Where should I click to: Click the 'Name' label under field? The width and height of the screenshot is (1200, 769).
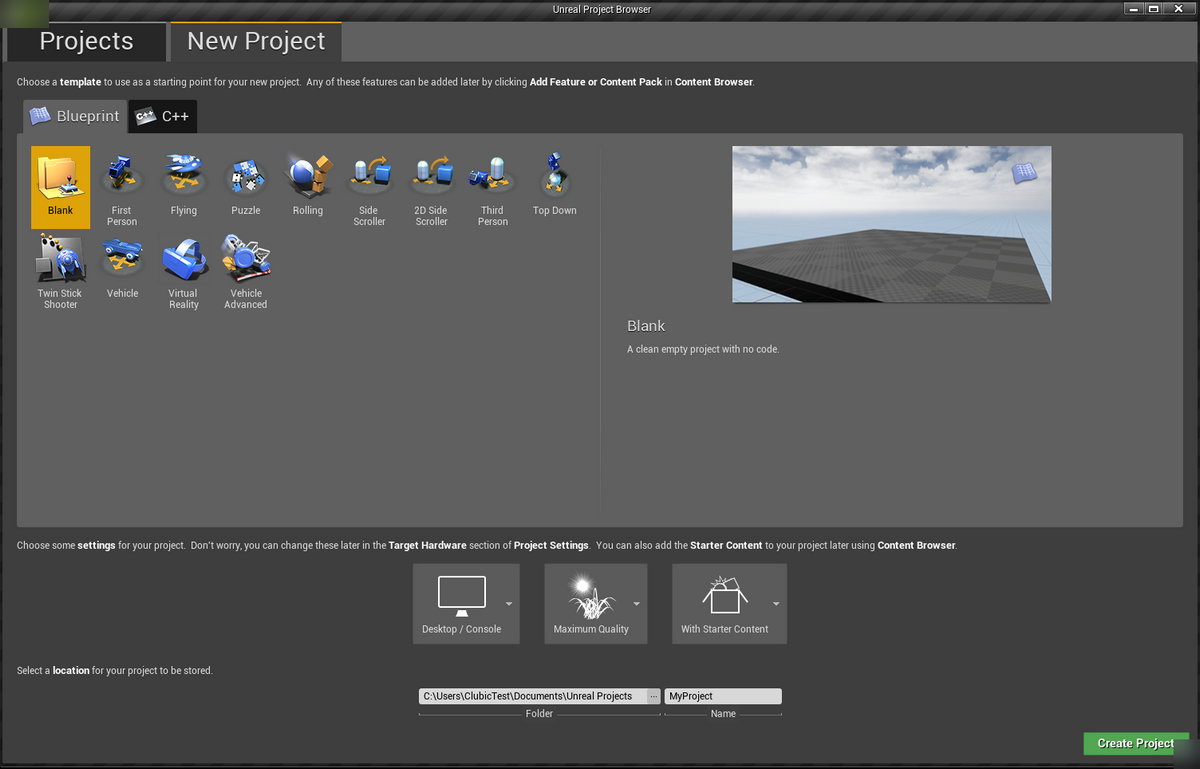(723, 714)
